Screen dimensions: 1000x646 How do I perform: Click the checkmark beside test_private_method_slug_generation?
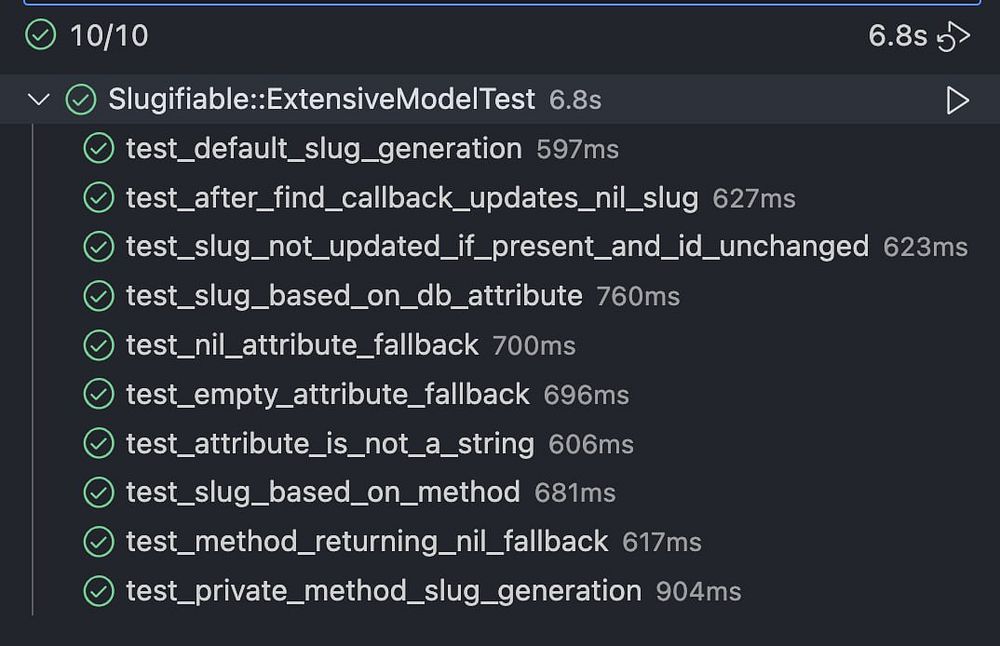coord(98,591)
